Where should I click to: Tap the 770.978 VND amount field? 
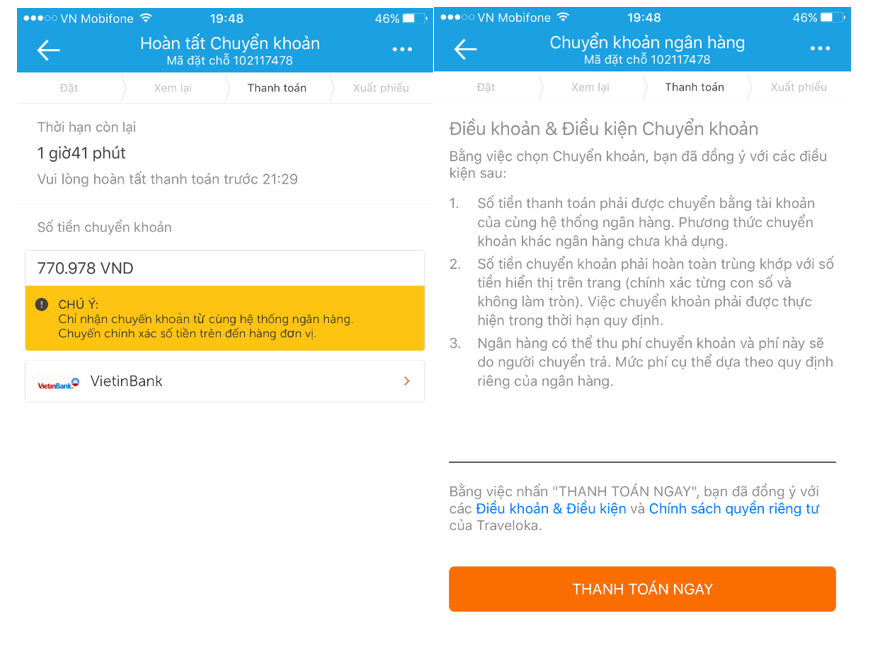tap(224, 266)
